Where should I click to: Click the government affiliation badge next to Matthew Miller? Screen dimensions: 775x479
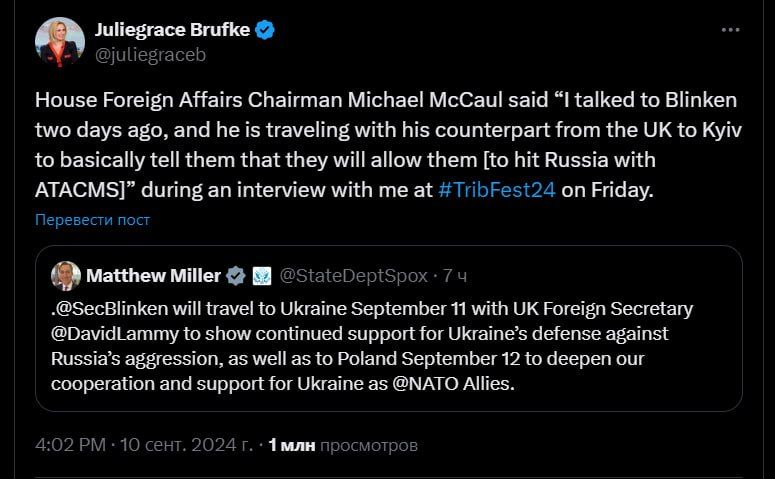click(260, 275)
